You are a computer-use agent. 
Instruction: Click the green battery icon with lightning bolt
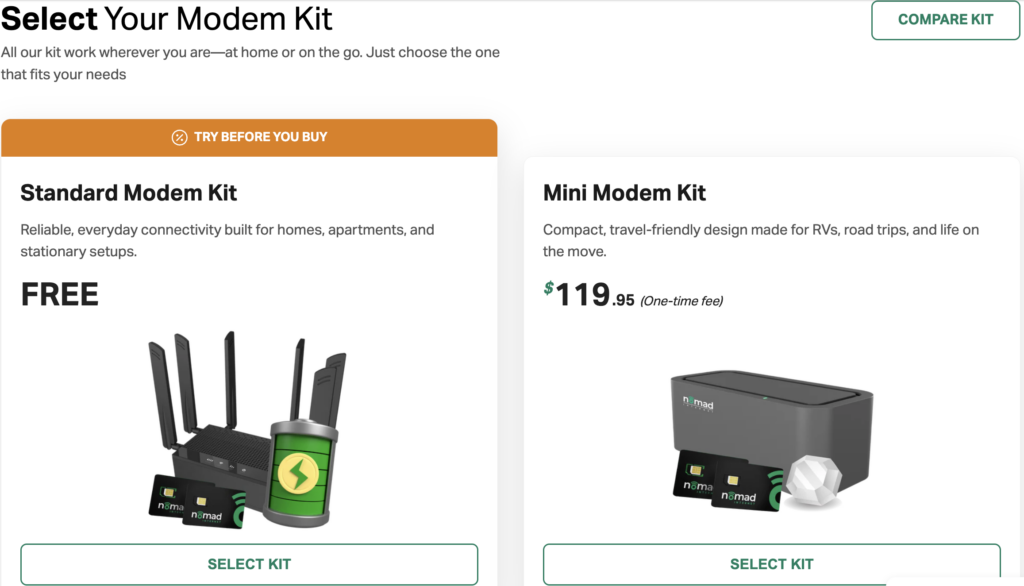304,474
